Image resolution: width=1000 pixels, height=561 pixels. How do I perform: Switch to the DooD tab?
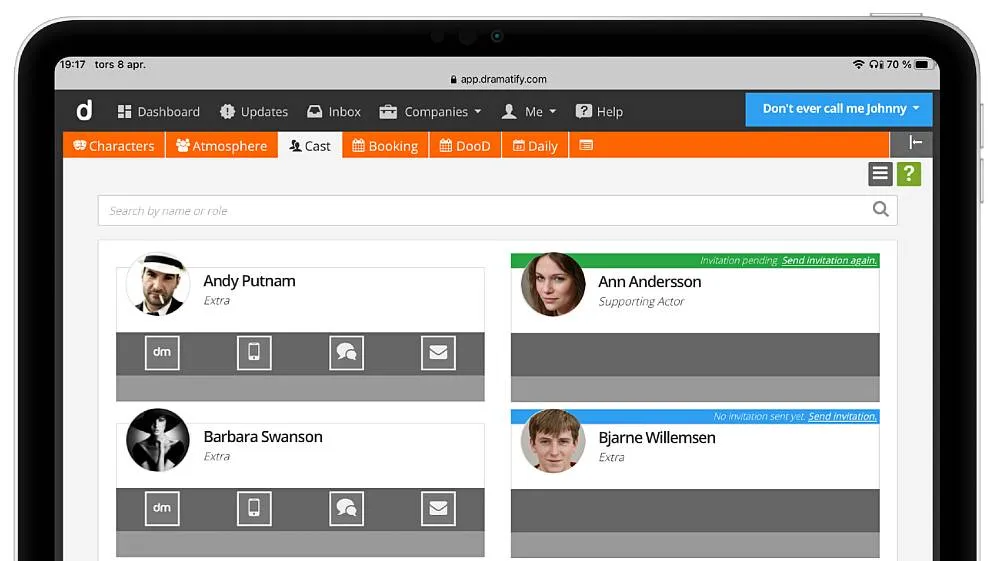(x=465, y=145)
